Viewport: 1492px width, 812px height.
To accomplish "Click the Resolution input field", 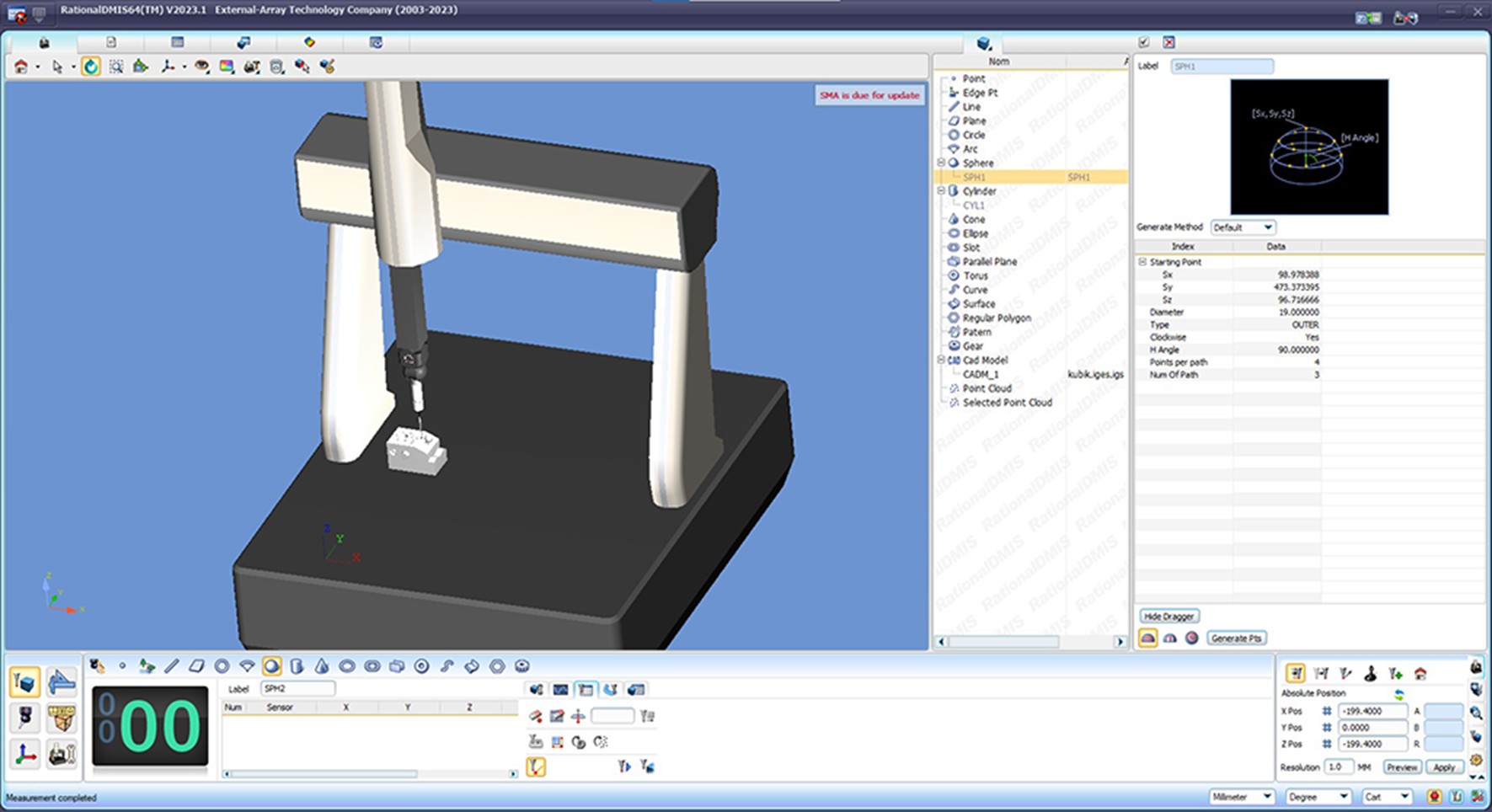I will pyautogui.click(x=1337, y=767).
